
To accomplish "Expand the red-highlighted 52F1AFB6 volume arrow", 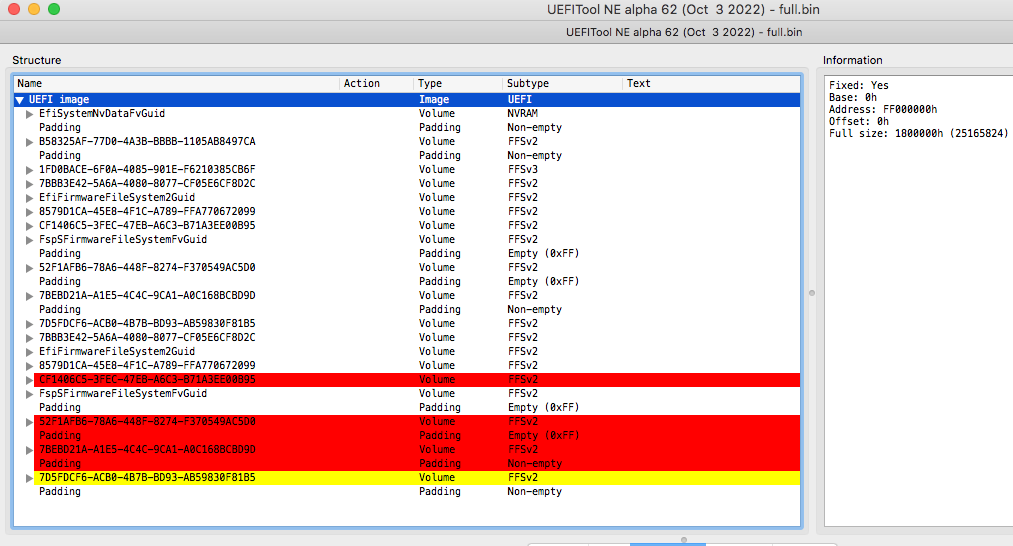I will (29, 422).
